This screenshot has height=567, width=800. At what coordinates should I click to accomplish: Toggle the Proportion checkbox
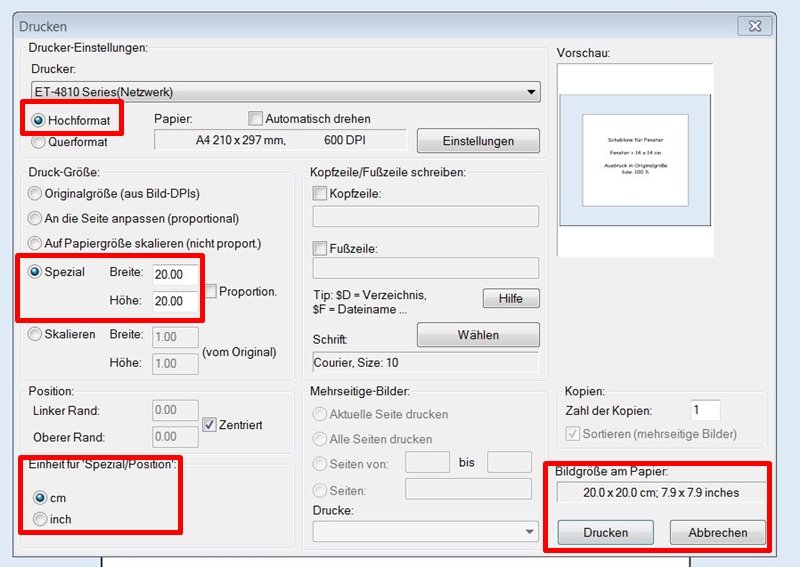[212, 291]
